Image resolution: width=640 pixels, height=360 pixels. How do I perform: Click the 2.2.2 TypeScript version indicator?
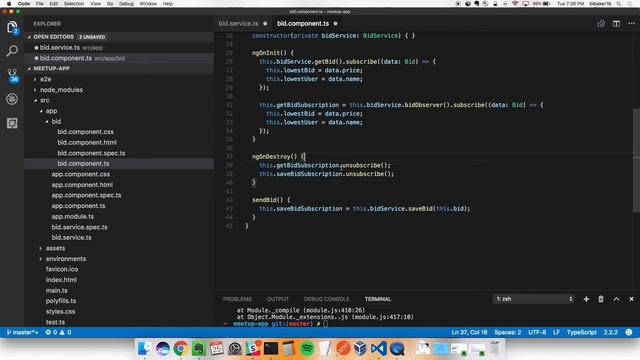(611, 332)
